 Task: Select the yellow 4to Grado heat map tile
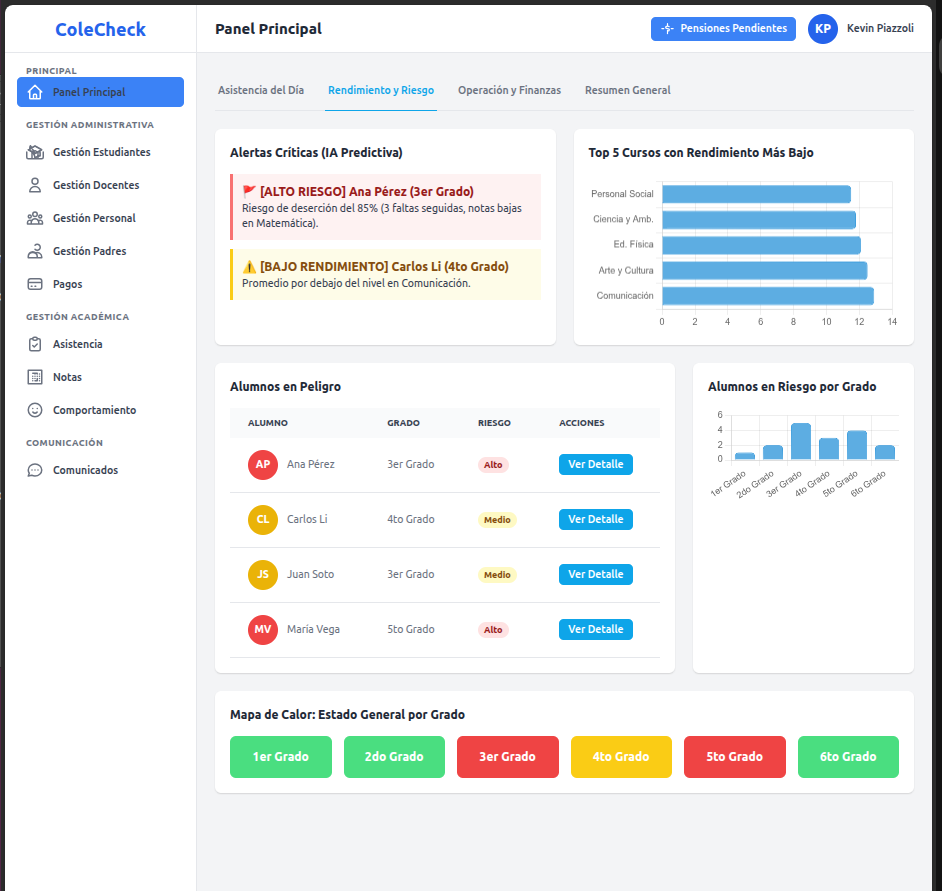point(620,757)
